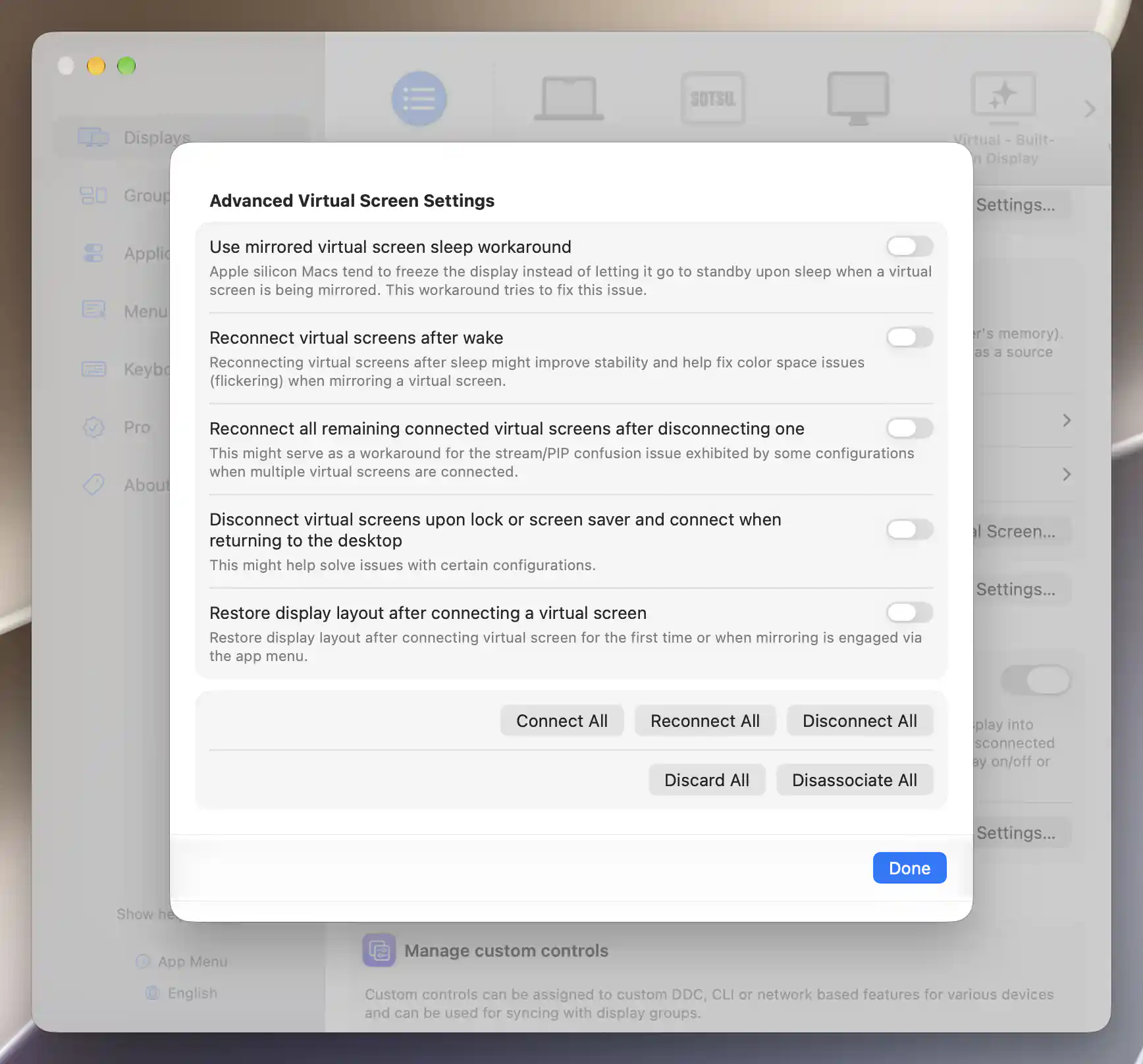The width and height of the screenshot is (1143, 1064).
Task: Click the yellow minimize window button
Action: coord(96,66)
